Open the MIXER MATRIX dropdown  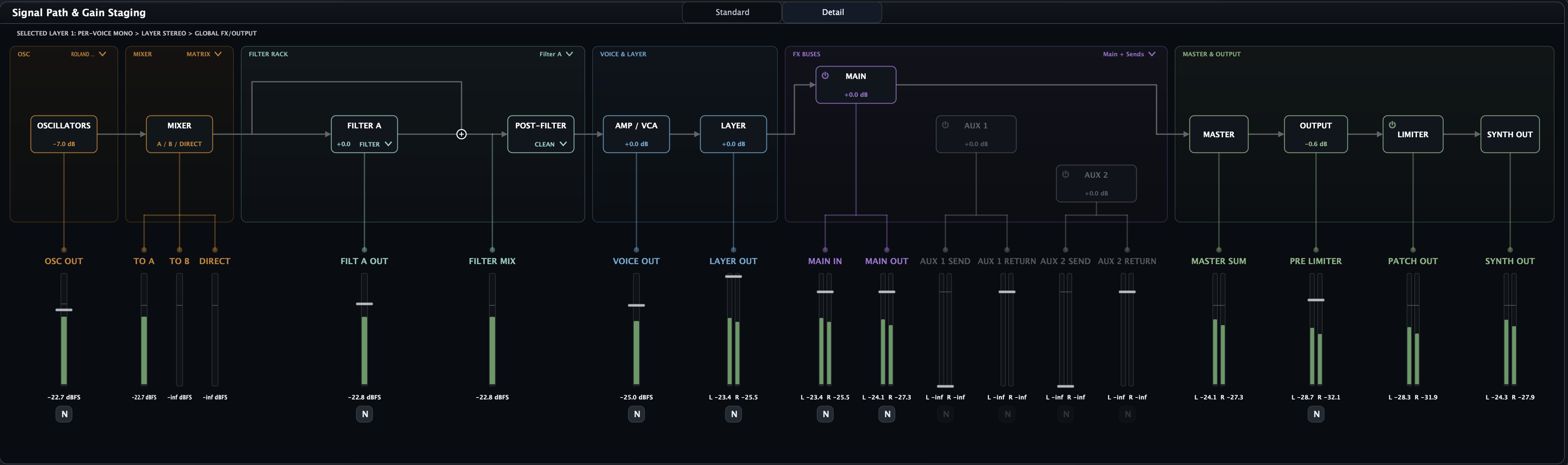click(x=204, y=54)
